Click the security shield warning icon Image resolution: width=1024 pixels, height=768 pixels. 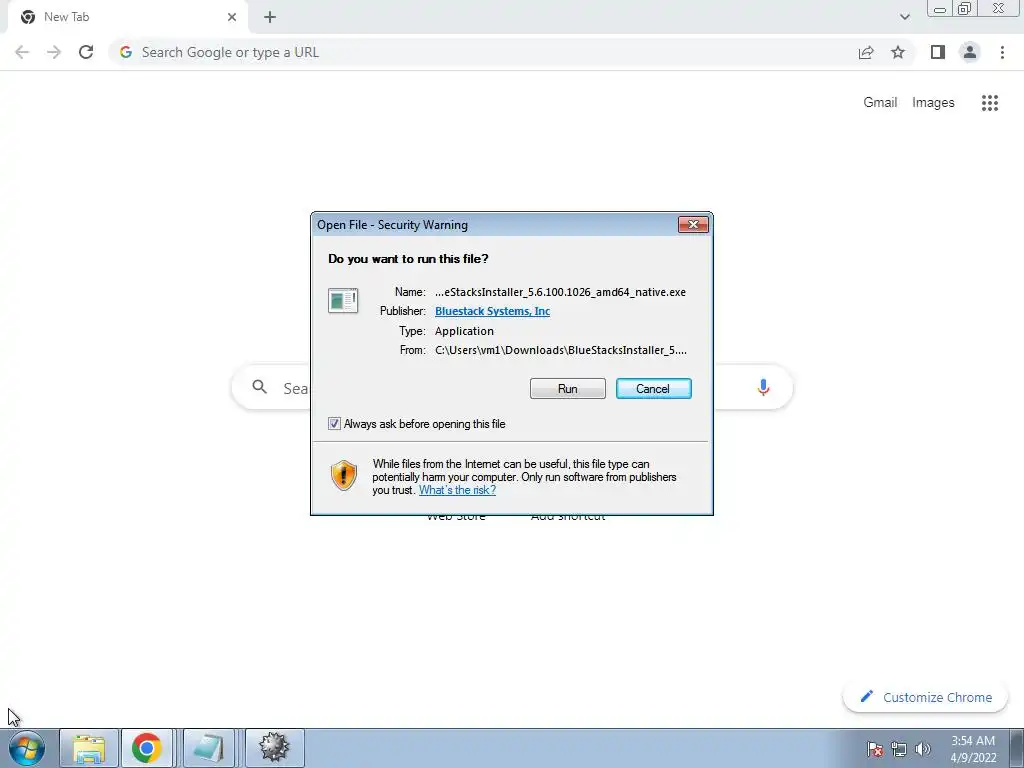pyautogui.click(x=344, y=475)
